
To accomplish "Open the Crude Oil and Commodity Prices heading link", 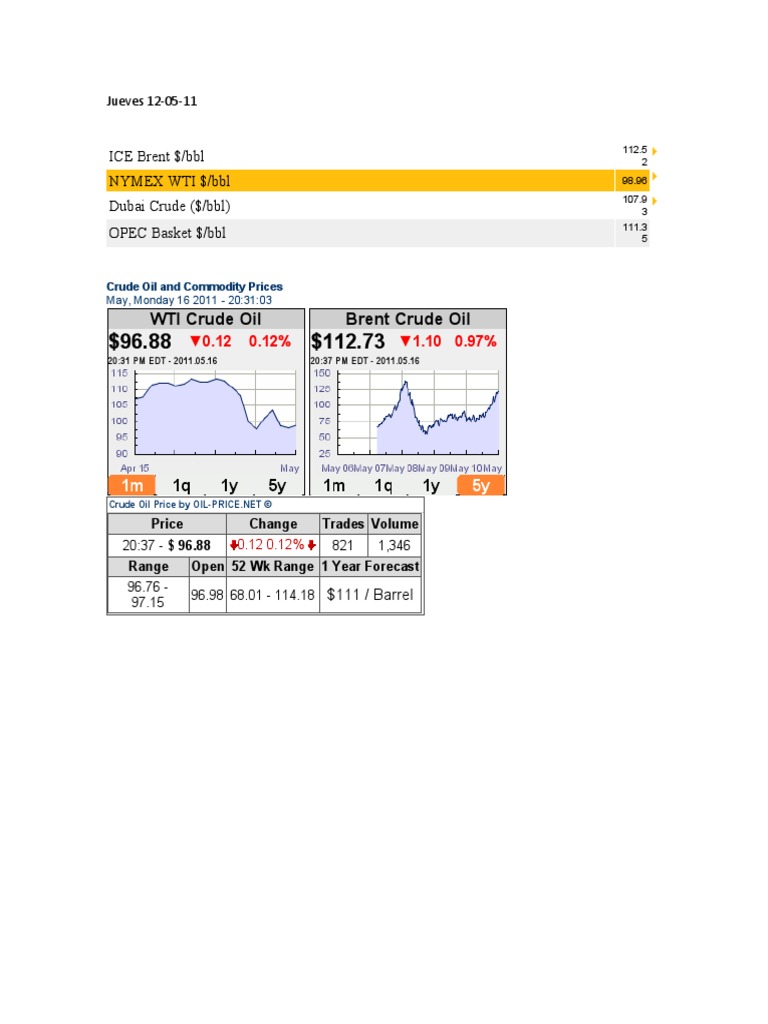I will coord(194,286).
